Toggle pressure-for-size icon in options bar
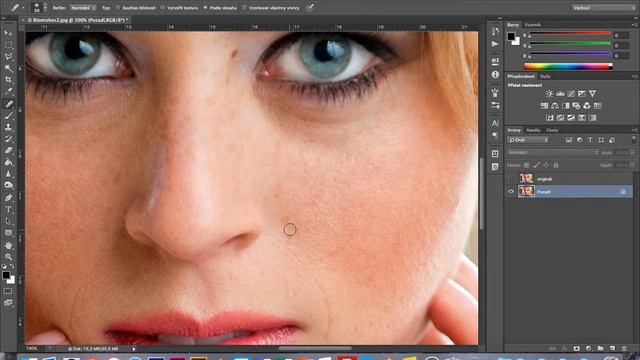The image size is (640, 360). coord(310,7)
